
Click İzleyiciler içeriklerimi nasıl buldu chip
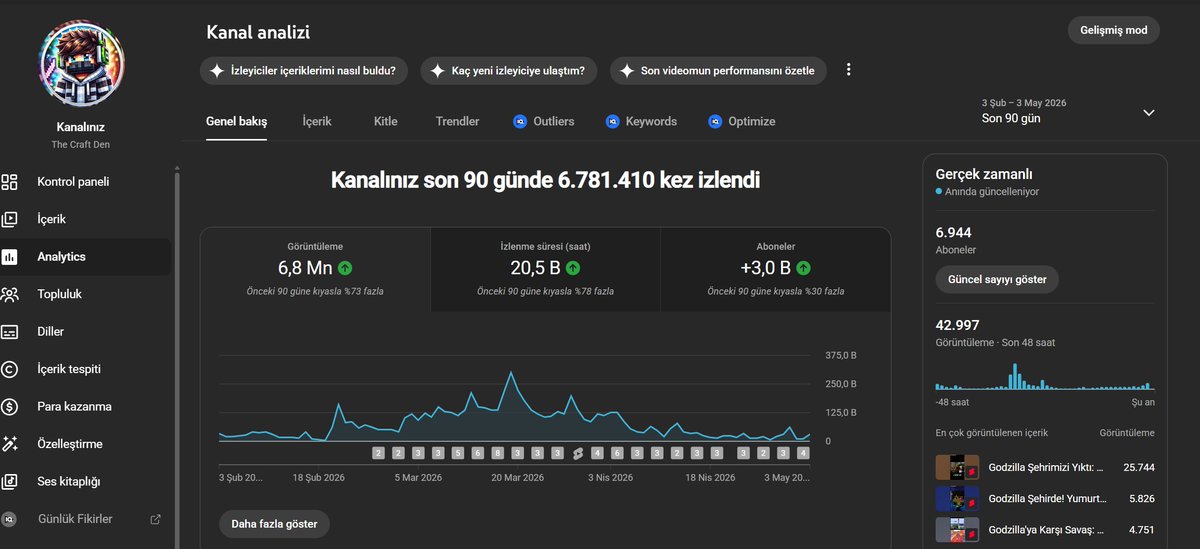[303, 71]
